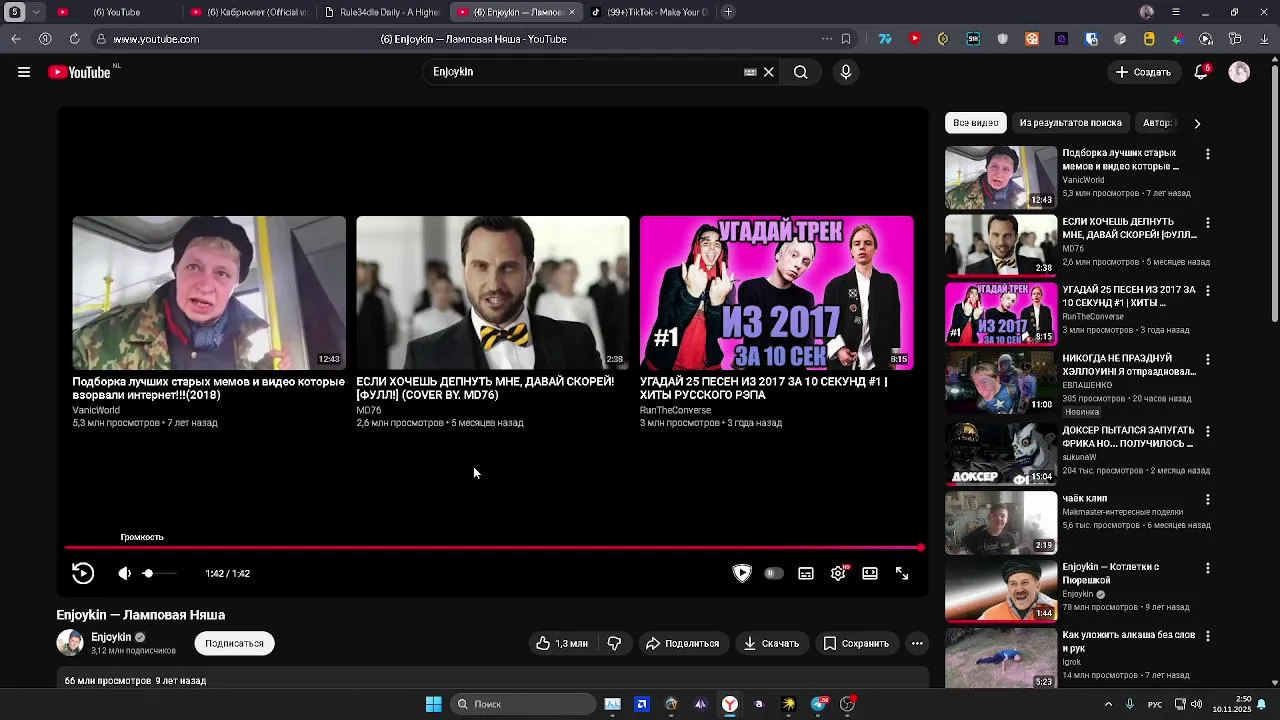The image size is (1280, 720).
Task: Open endscreen video УГАДАЙ 25 ПЕСЕН
Action: 777,292
